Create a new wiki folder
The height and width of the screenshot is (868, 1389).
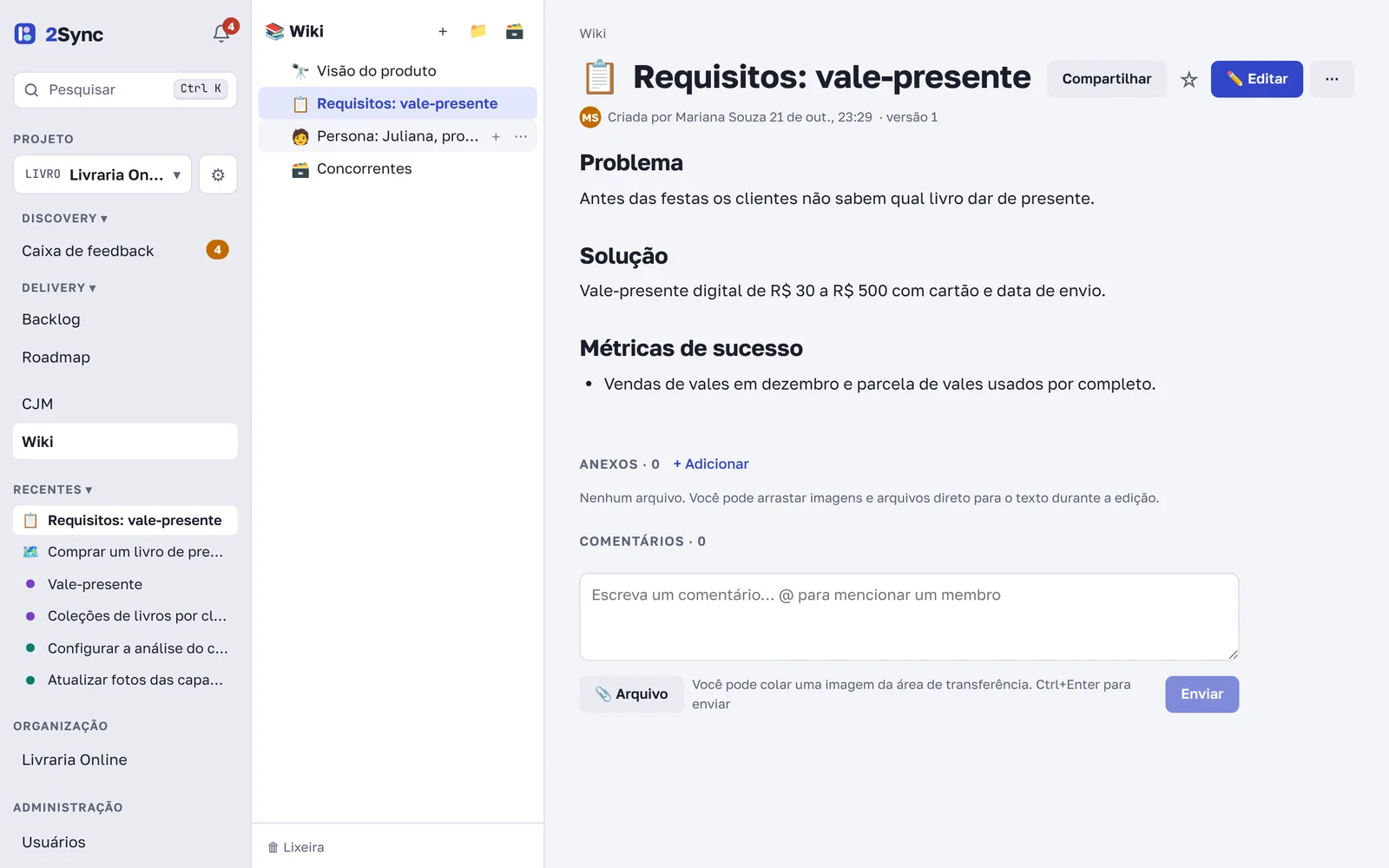pyautogui.click(x=478, y=31)
